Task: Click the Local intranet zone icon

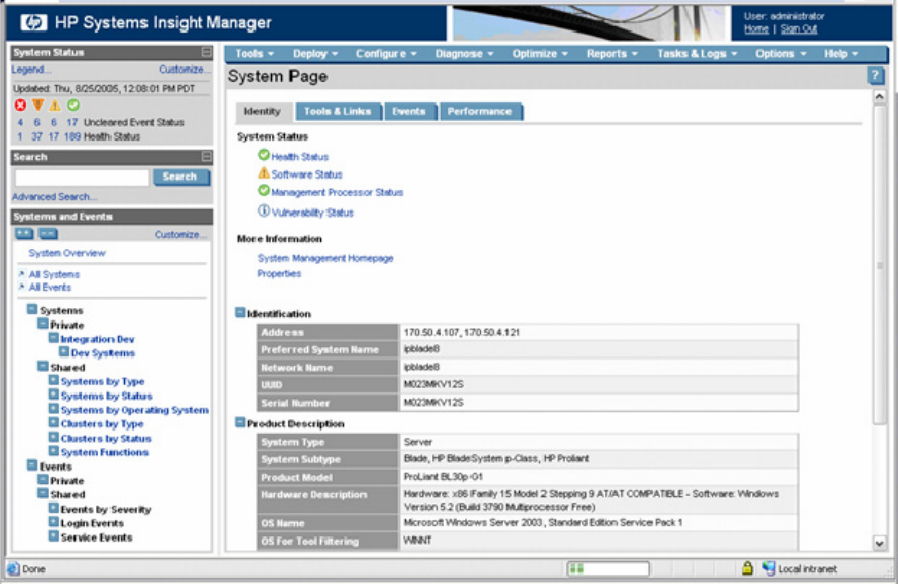Action: point(769,568)
